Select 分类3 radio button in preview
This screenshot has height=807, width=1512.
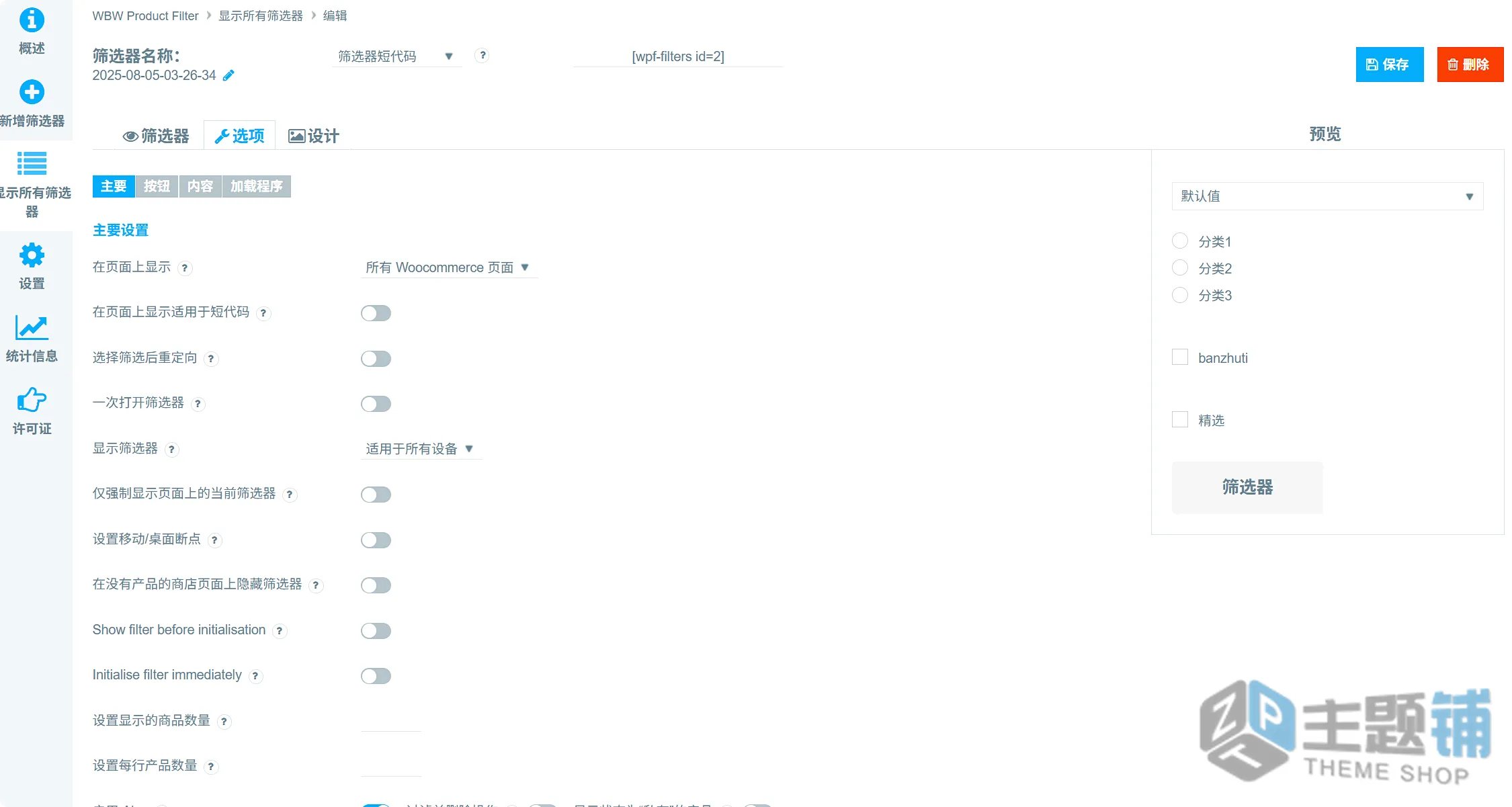1180,294
